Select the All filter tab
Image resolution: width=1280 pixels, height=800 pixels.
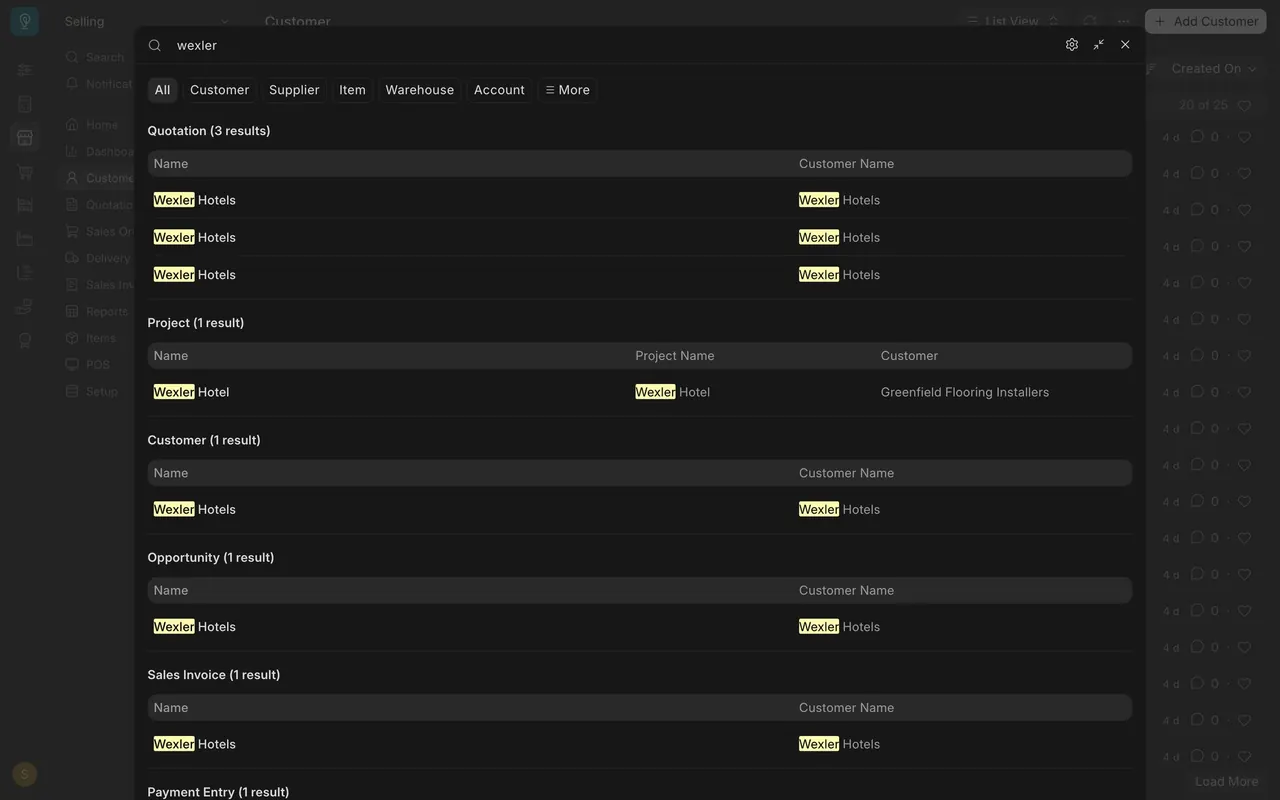163,90
